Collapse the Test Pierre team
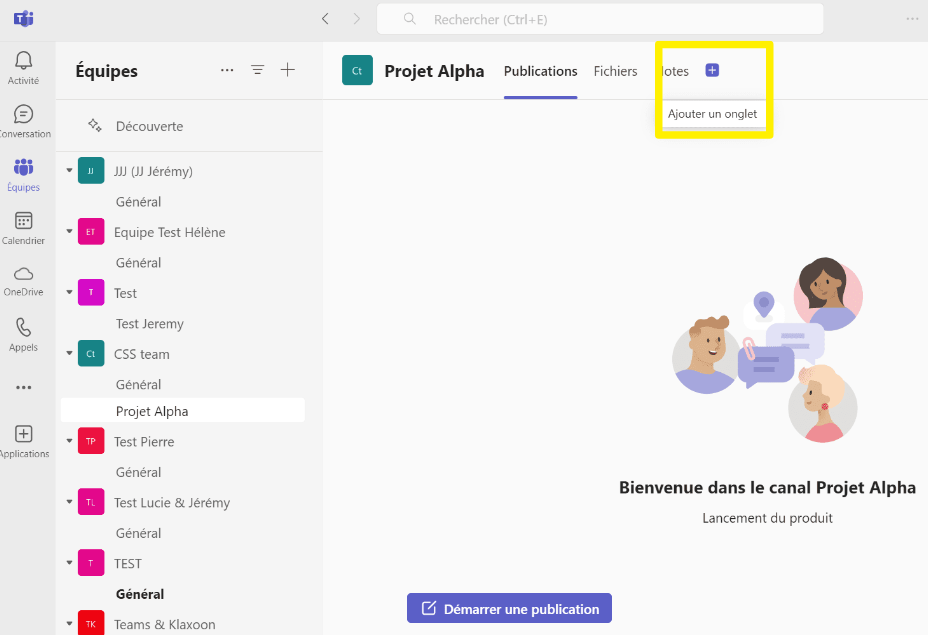The height and width of the screenshot is (635, 928). pyautogui.click(x=69, y=442)
